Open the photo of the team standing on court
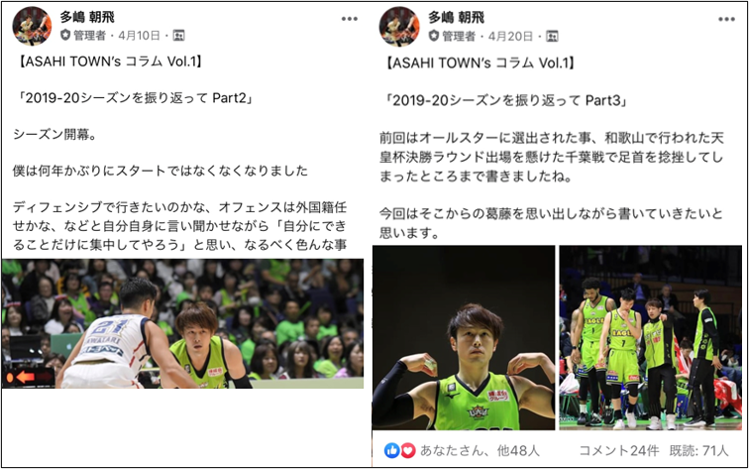Viewport: 749px width, 469px height. [x=651, y=338]
